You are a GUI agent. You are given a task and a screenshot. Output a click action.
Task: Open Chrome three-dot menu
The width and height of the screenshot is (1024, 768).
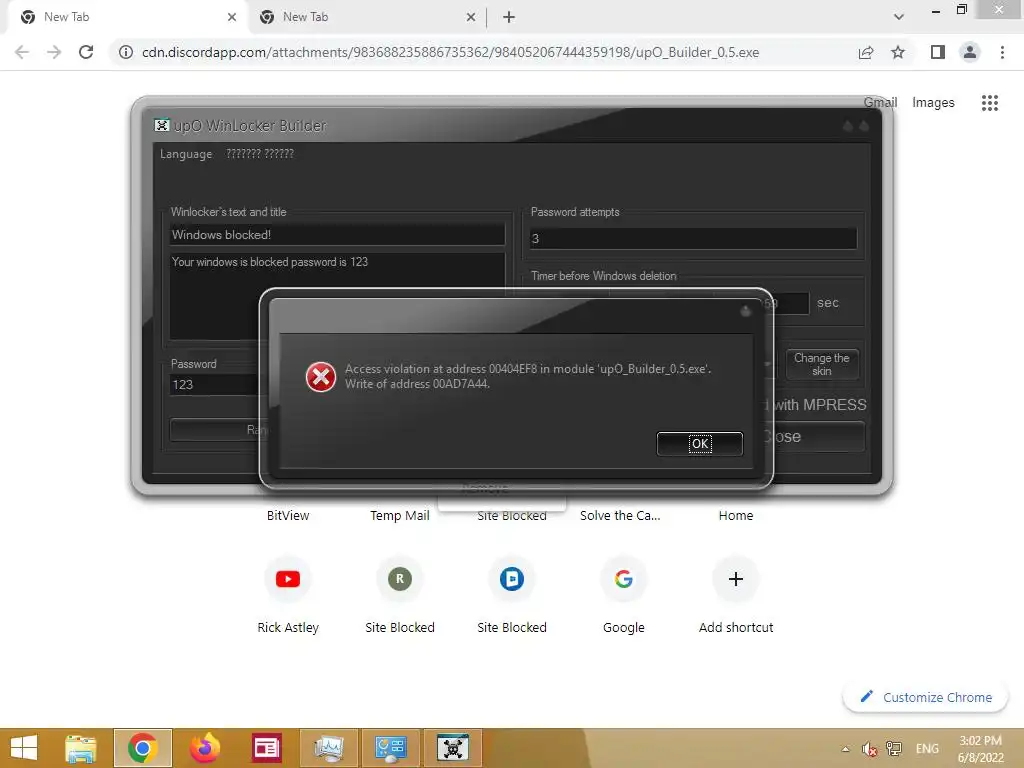pyautogui.click(x=1002, y=52)
